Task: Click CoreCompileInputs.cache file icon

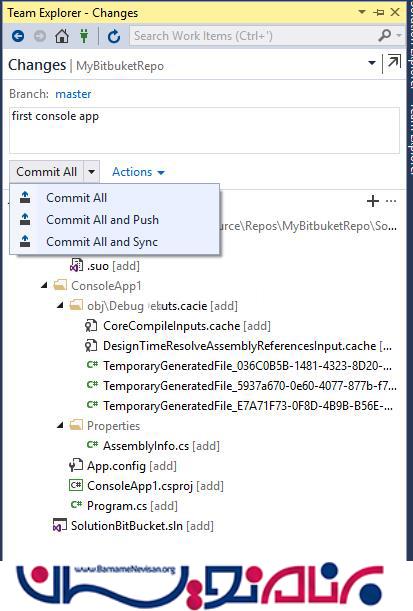Action: point(91,325)
